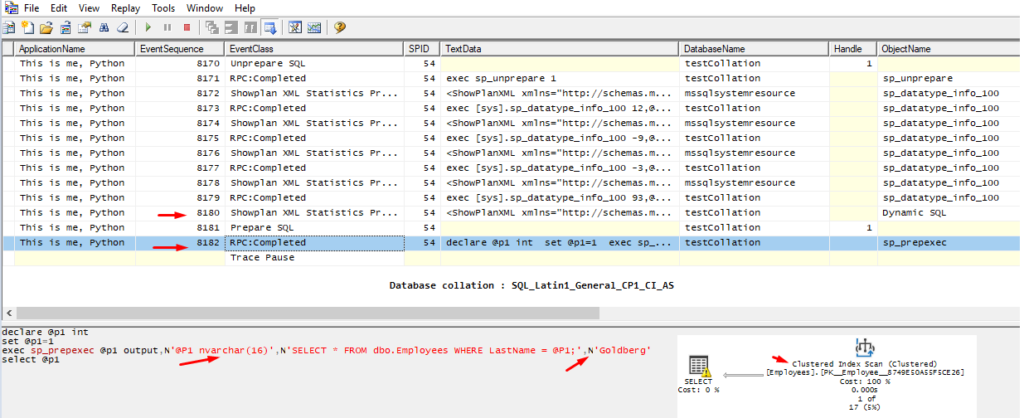Click EventSequence cell 8180
The height and width of the screenshot is (418, 1024).
click(x=180, y=213)
